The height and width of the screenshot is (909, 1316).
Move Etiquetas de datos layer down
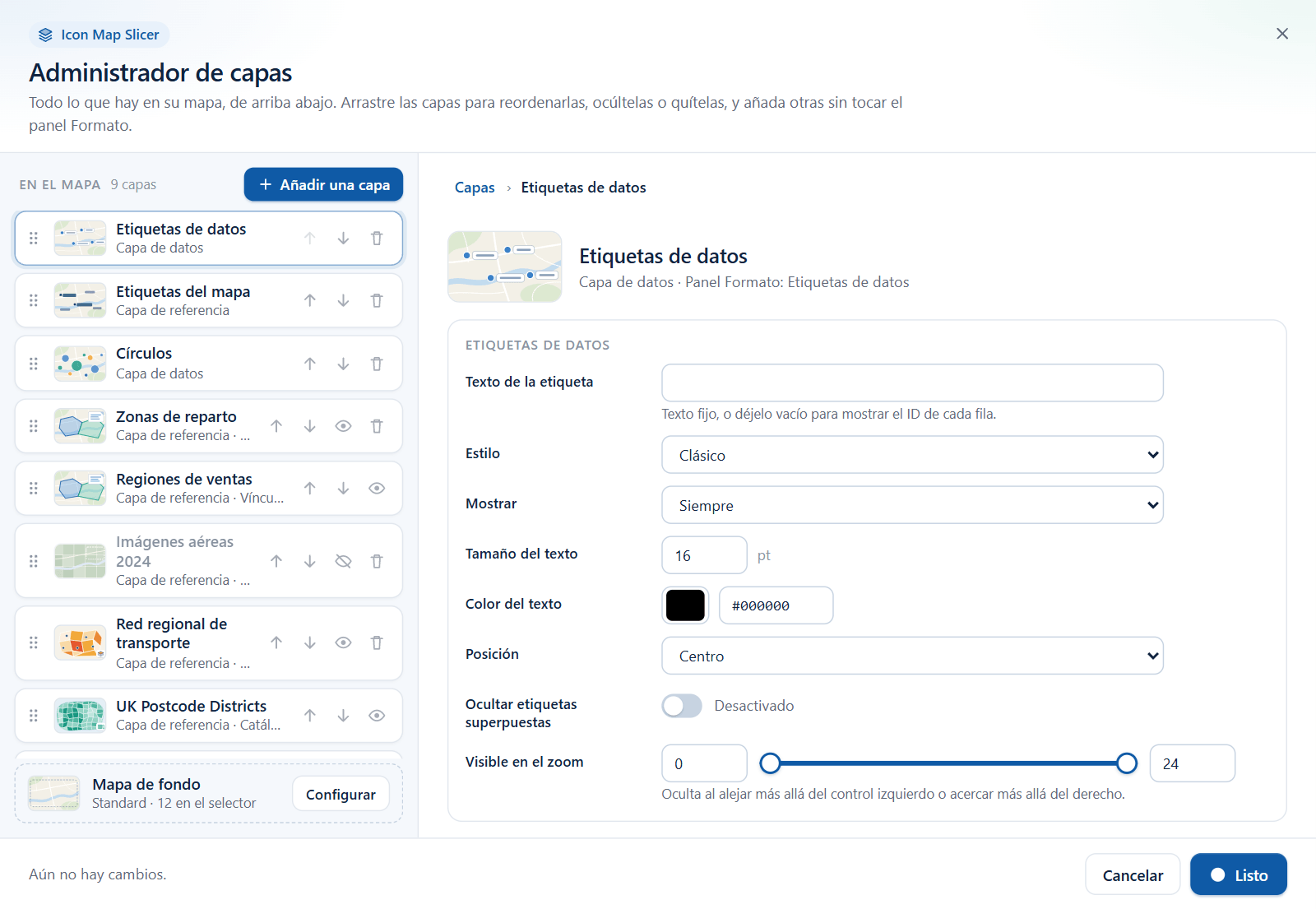343,239
